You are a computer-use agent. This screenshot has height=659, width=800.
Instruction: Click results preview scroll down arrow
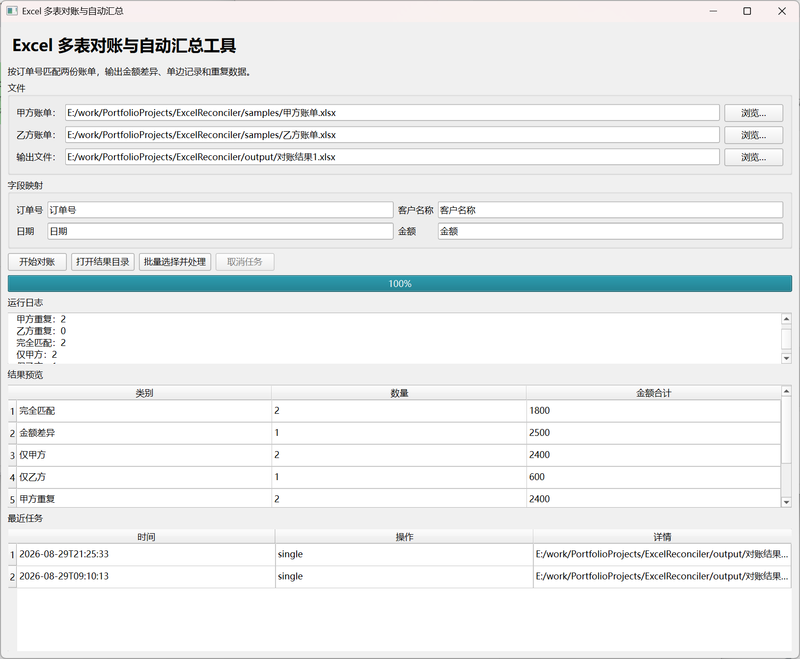point(786,502)
